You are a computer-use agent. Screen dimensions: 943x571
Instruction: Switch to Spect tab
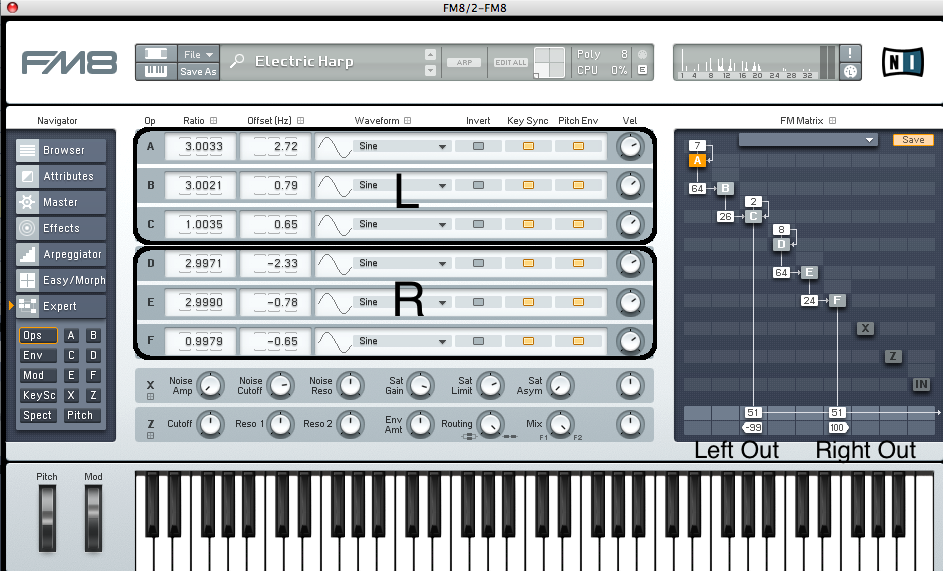tap(38, 415)
